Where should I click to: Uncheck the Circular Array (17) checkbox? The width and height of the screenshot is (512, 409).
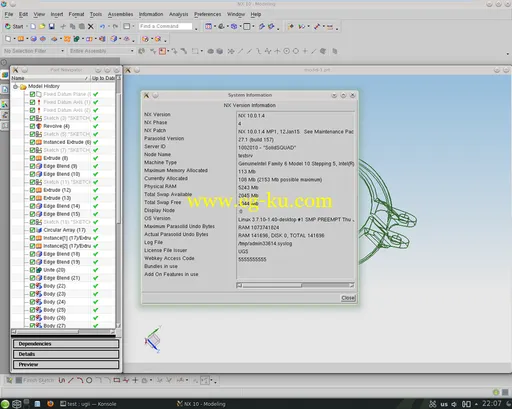(x=32, y=230)
